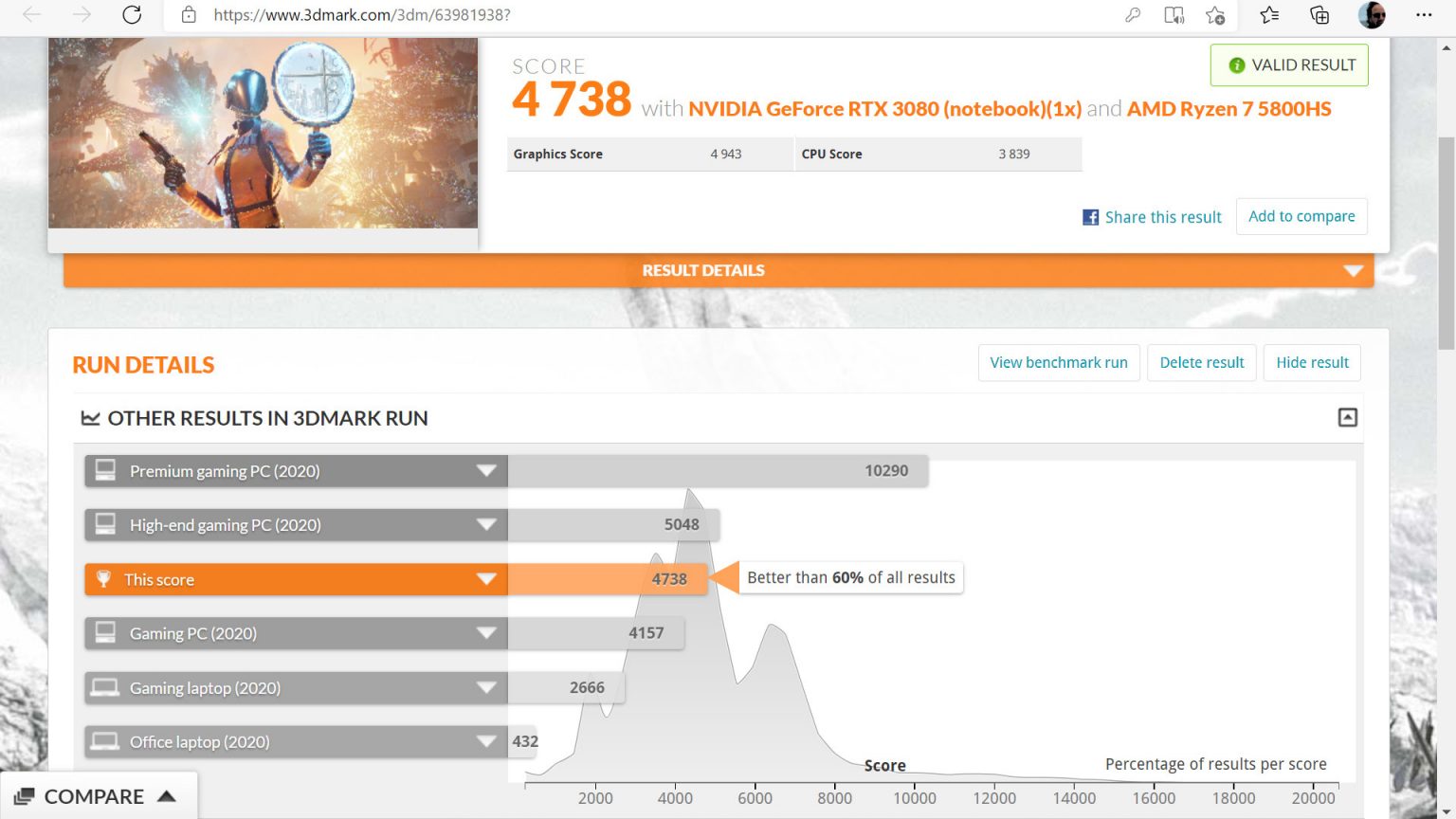Click Add to compare button

click(x=1301, y=216)
